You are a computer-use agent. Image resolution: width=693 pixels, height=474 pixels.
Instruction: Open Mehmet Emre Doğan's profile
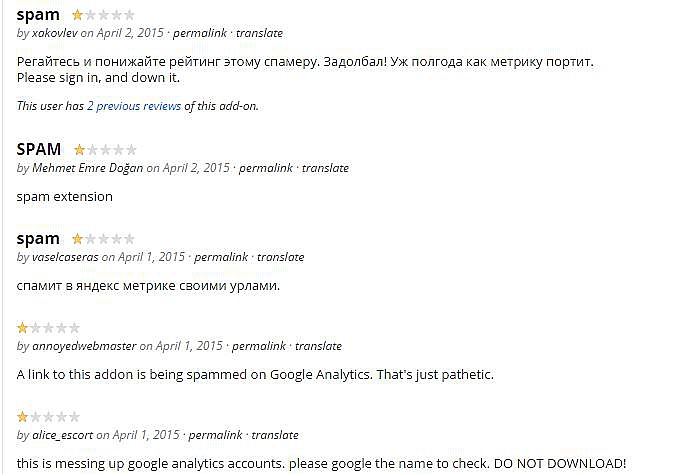click(x=88, y=168)
